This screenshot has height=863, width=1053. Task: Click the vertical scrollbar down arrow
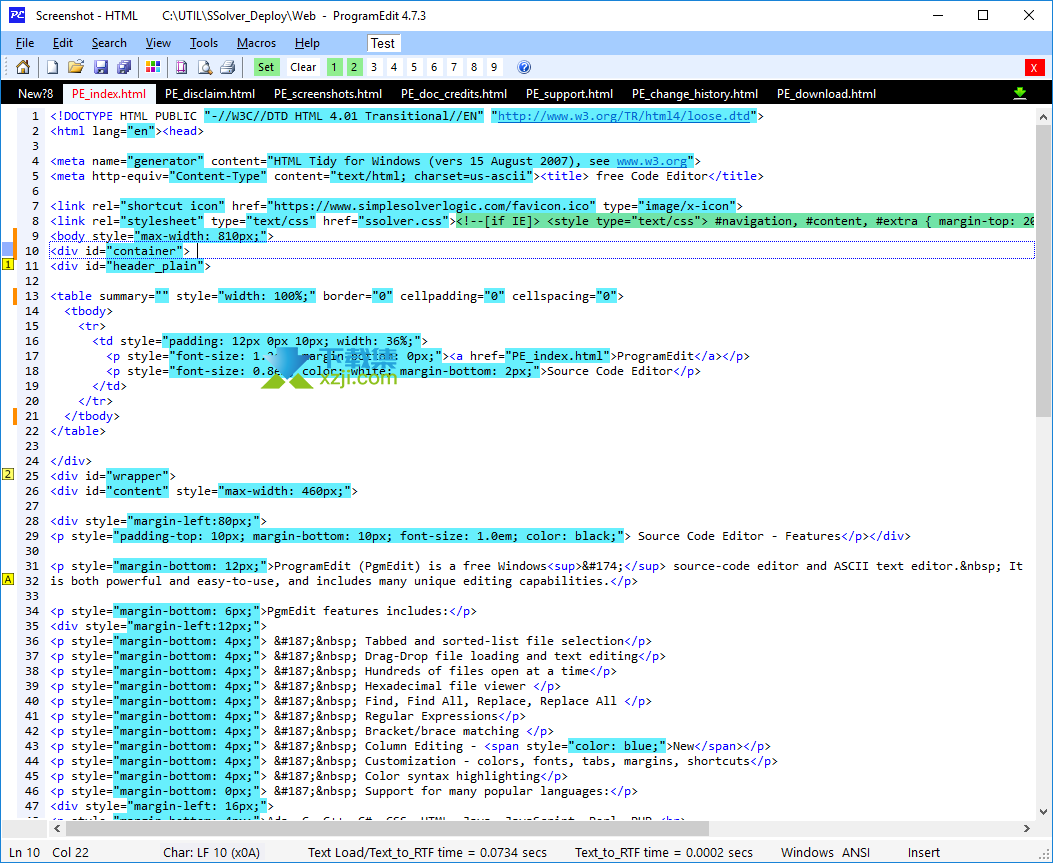click(1043, 811)
